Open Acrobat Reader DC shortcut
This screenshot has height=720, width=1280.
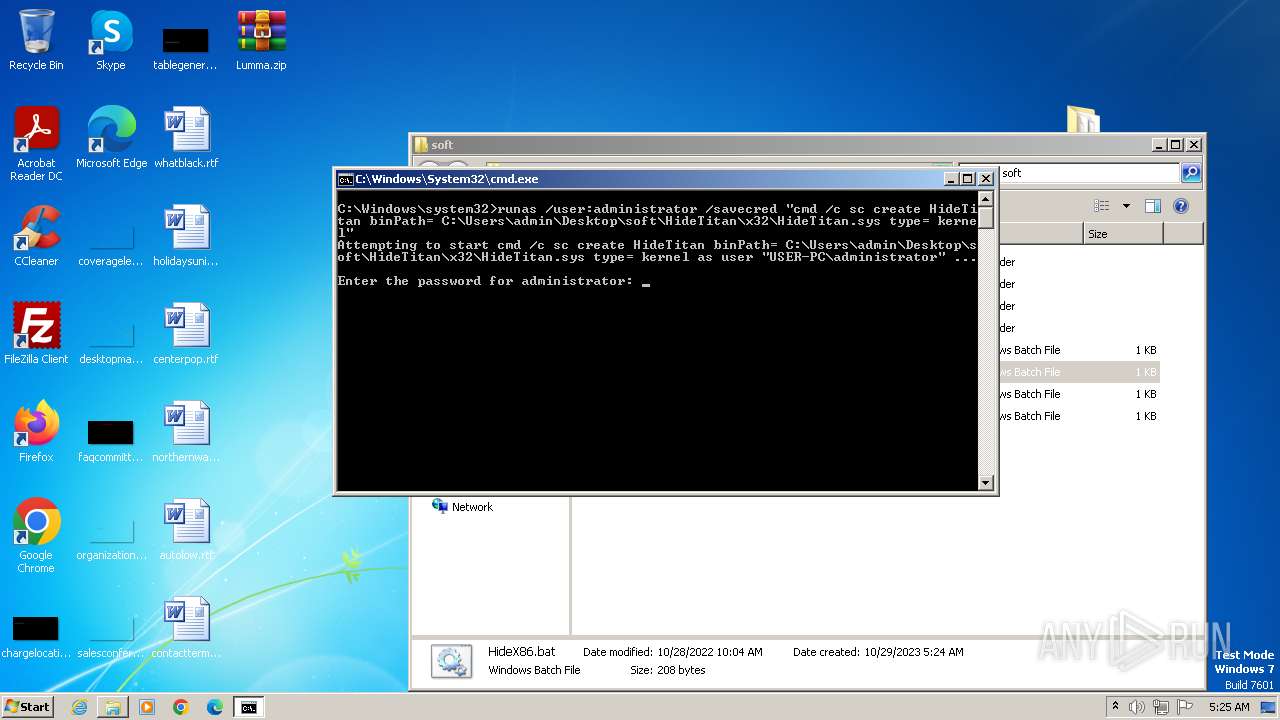pos(36,144)
